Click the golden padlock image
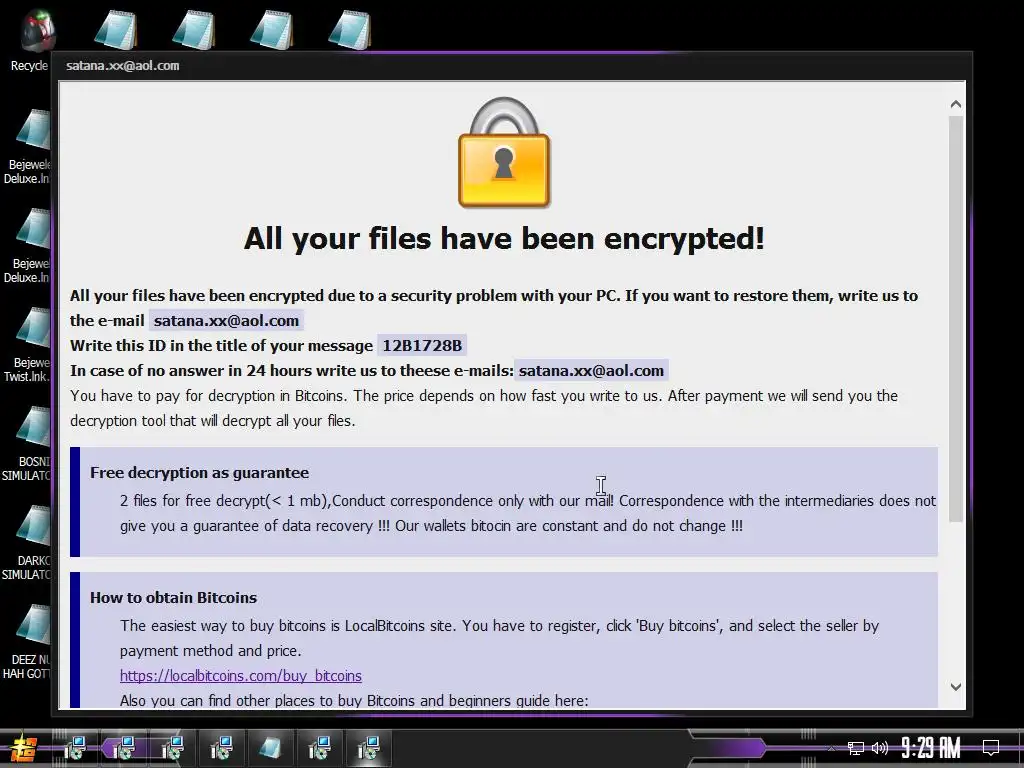The width and height of the screenshot is (1024, 768). coord(504,153)
